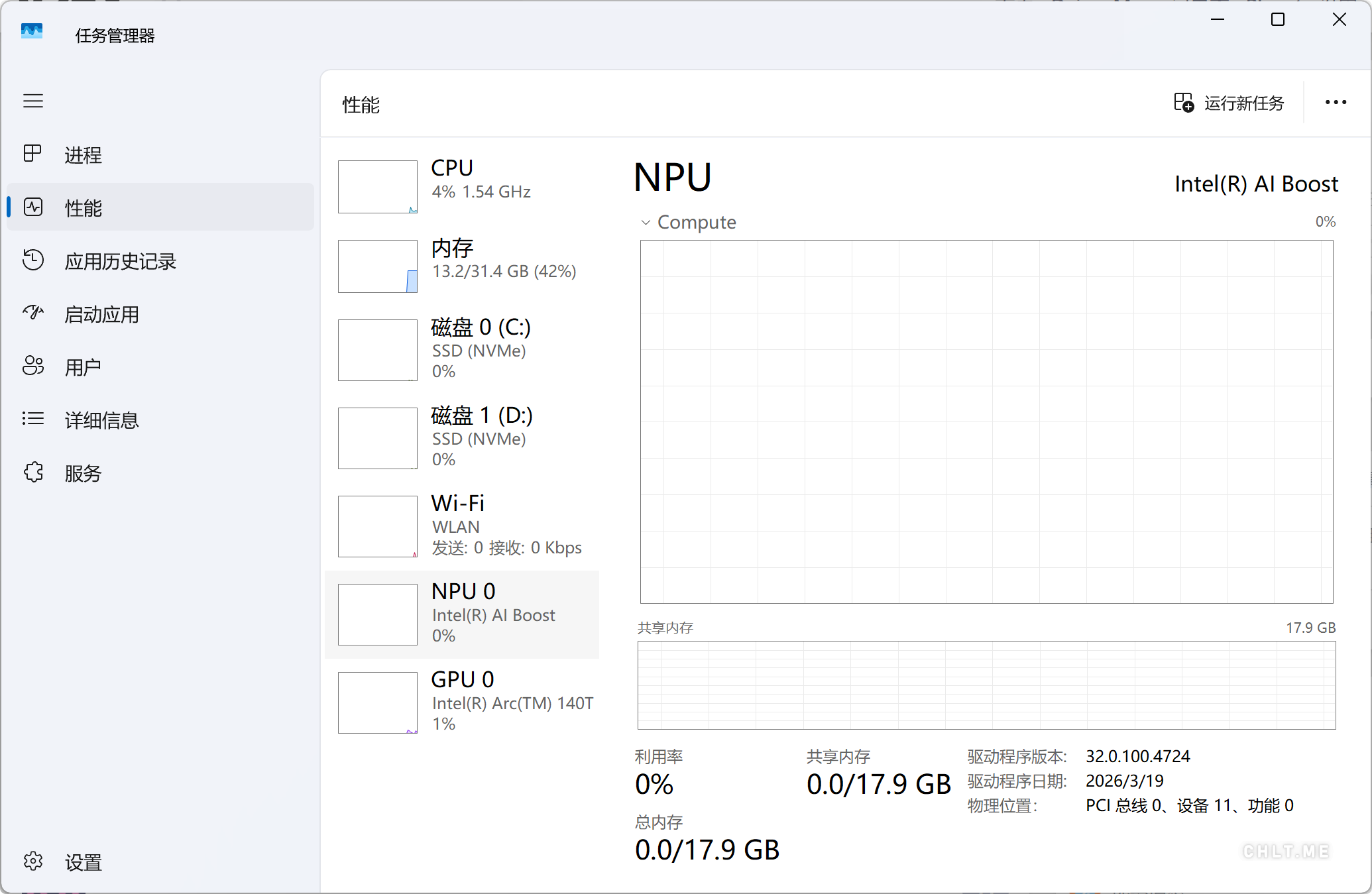Open 设置 gear icon at bottom
Image resolution: width=1372 pixels, height=894 pixels.
point(33,861)
